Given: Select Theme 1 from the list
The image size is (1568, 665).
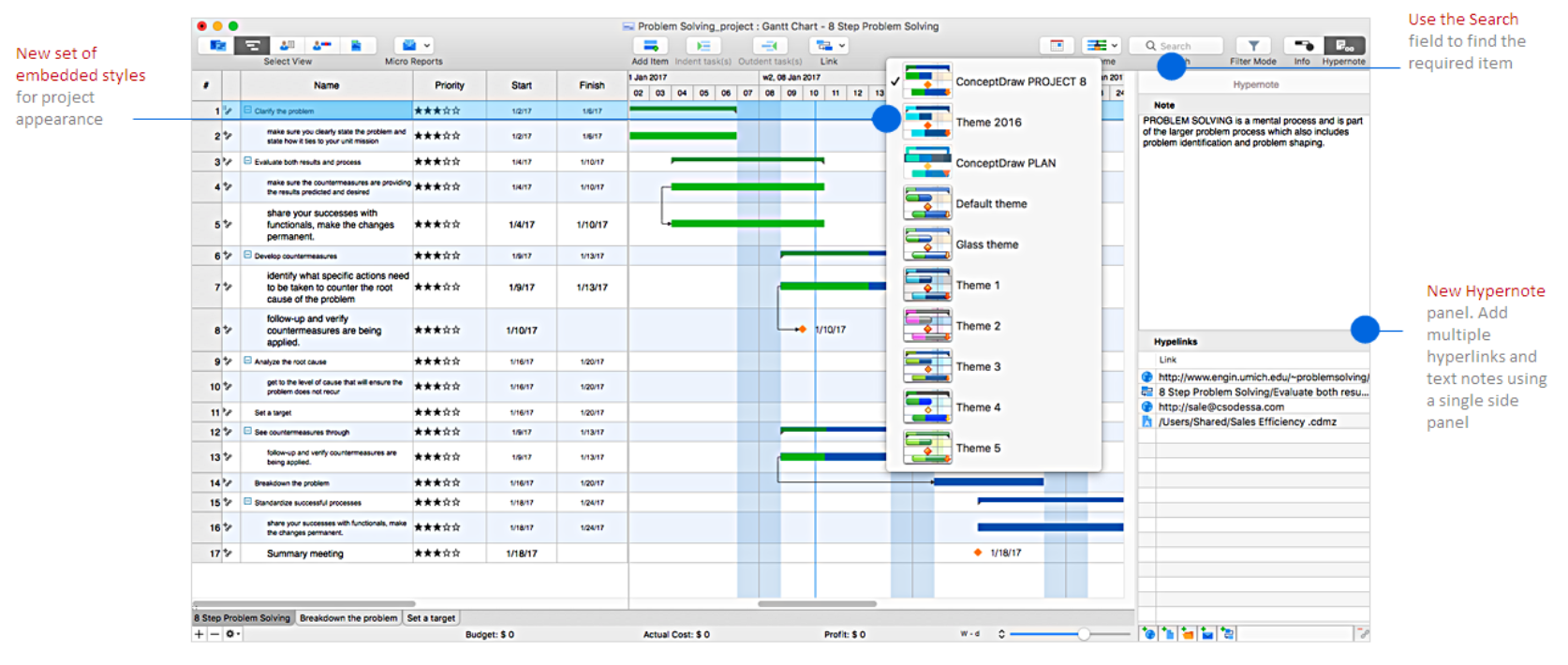Looking at the screenshot, I should (995, 285).
